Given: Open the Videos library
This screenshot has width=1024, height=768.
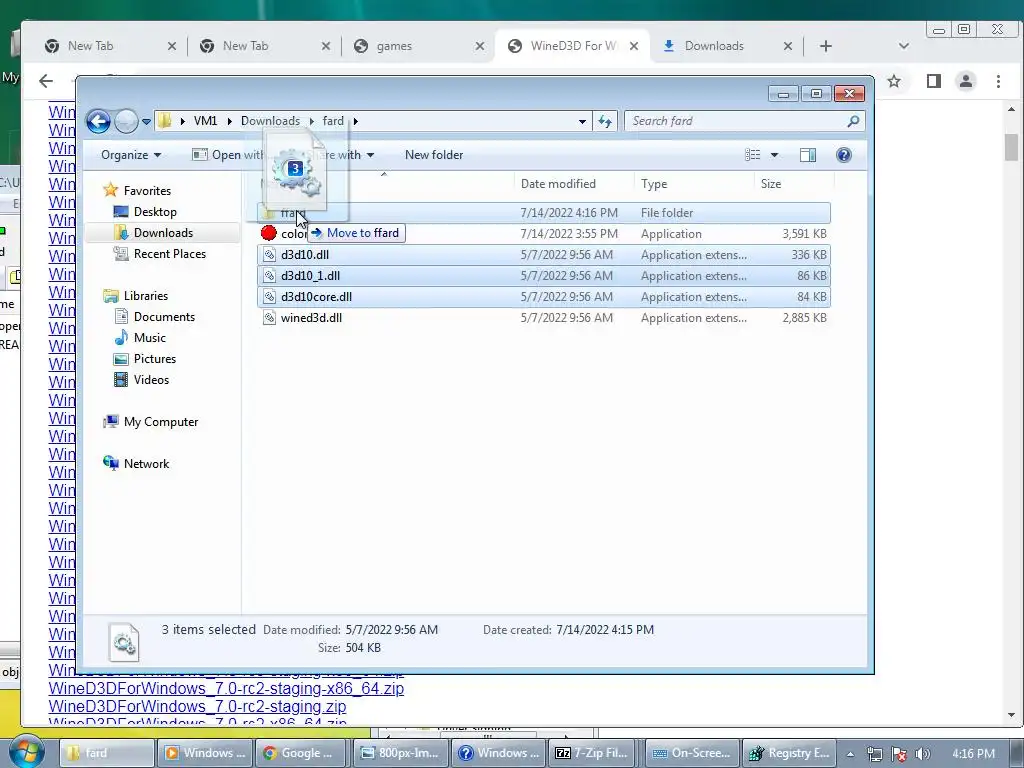Looking at the screenshot, I should pyautogui.click(x=151, y=379).
